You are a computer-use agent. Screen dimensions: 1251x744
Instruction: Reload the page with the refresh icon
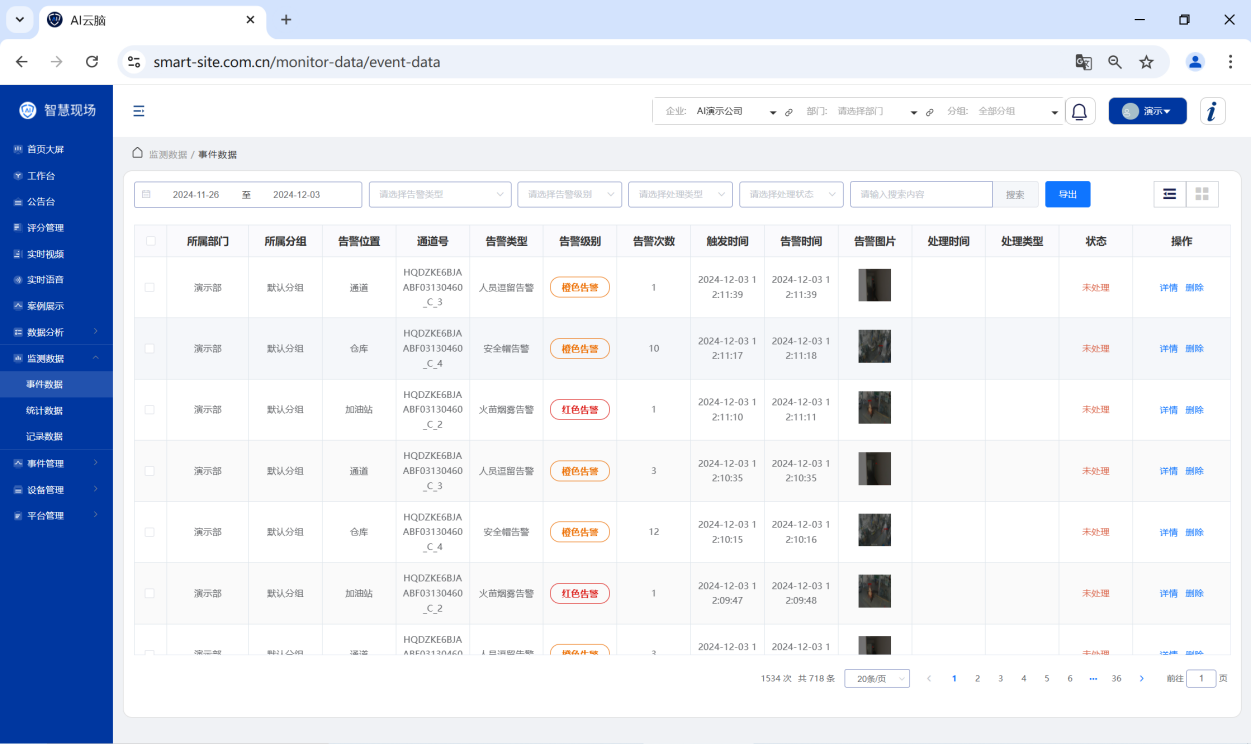point(92,62)
